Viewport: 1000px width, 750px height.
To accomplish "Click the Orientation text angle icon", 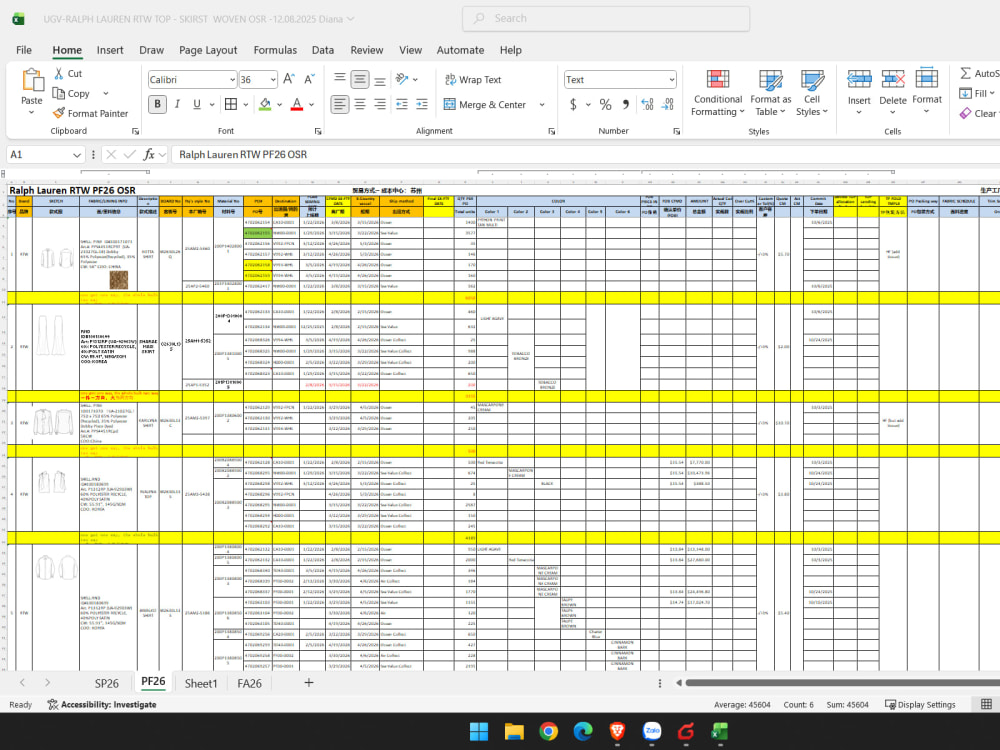I will pyautogui.click(x=402, y=79).
